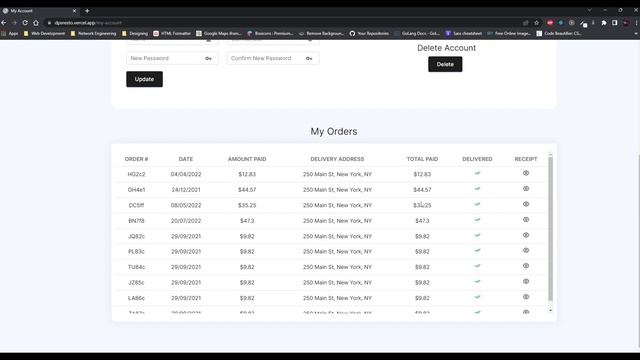Show New Password using key icon
Image resolution: width=640 pixels, height=360 pixels.
(x=208, y=58)
